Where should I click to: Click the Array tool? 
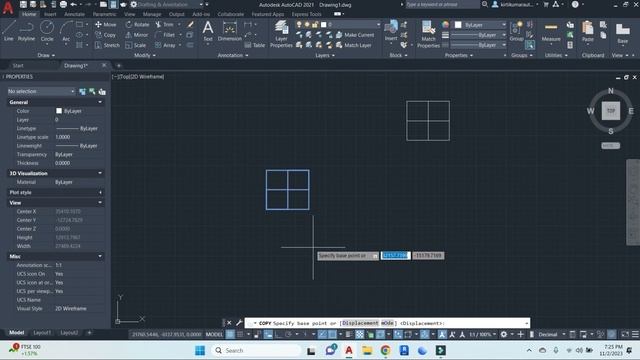tap(165, 45)
